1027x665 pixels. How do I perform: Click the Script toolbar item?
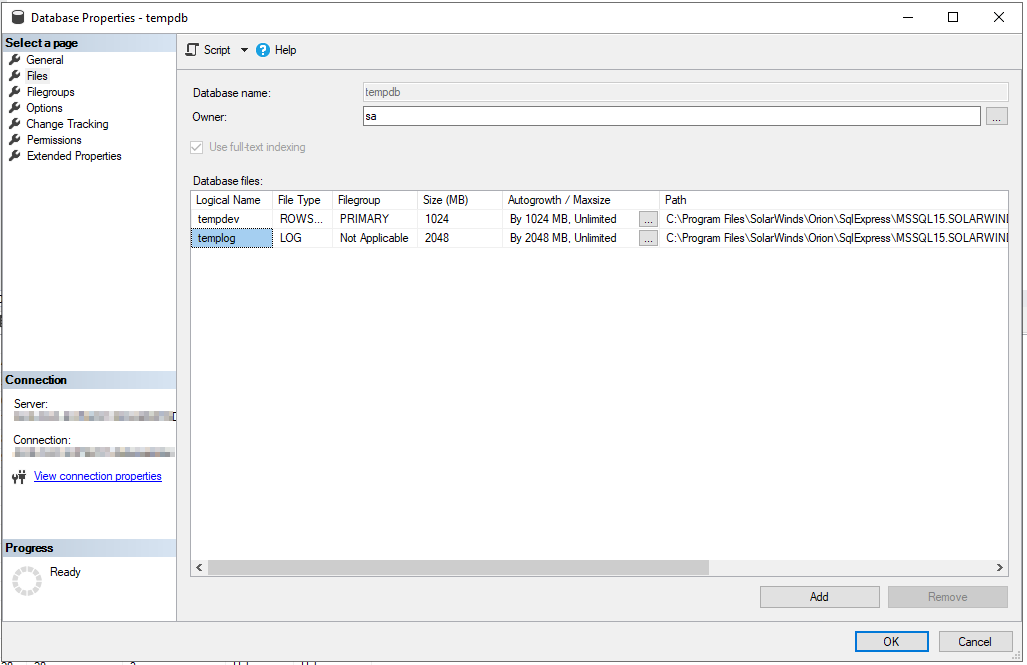(x=216, y=49)
